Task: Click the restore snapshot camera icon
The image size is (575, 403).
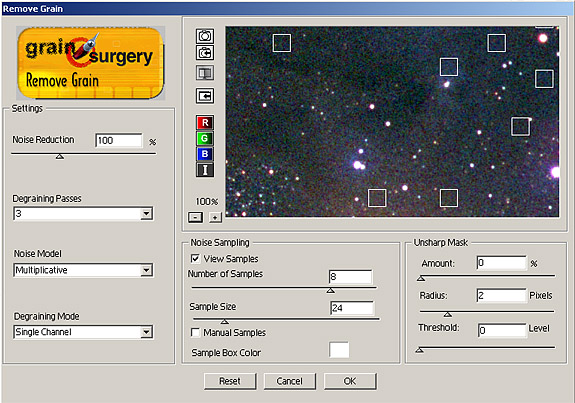Action: [205, 53]
